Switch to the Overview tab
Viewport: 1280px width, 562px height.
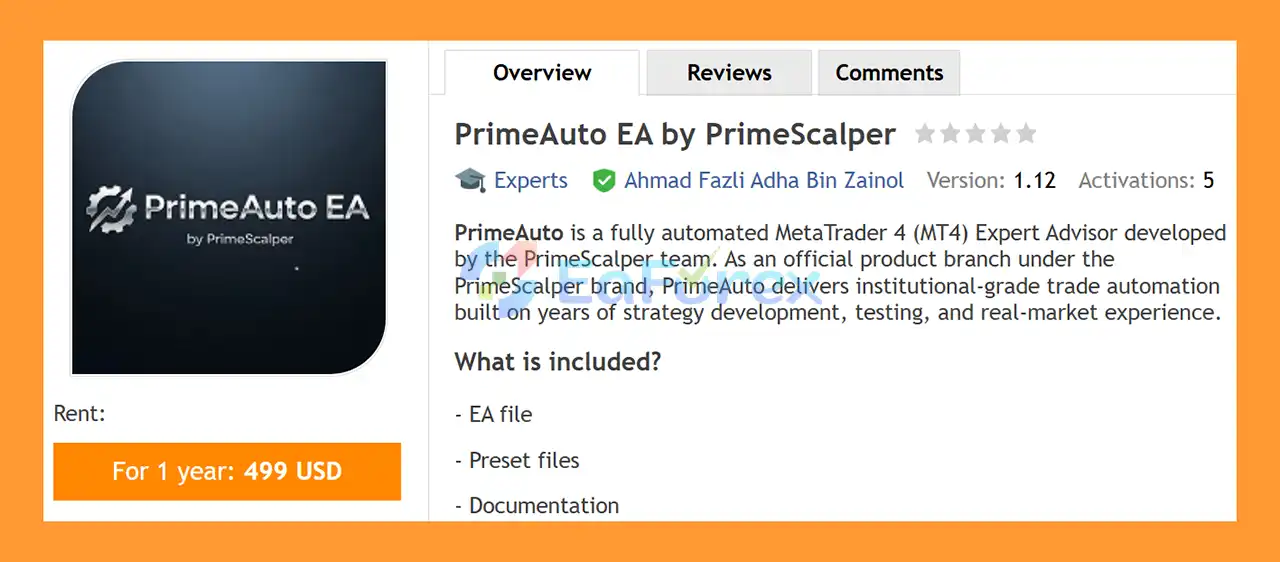point(542,73)
